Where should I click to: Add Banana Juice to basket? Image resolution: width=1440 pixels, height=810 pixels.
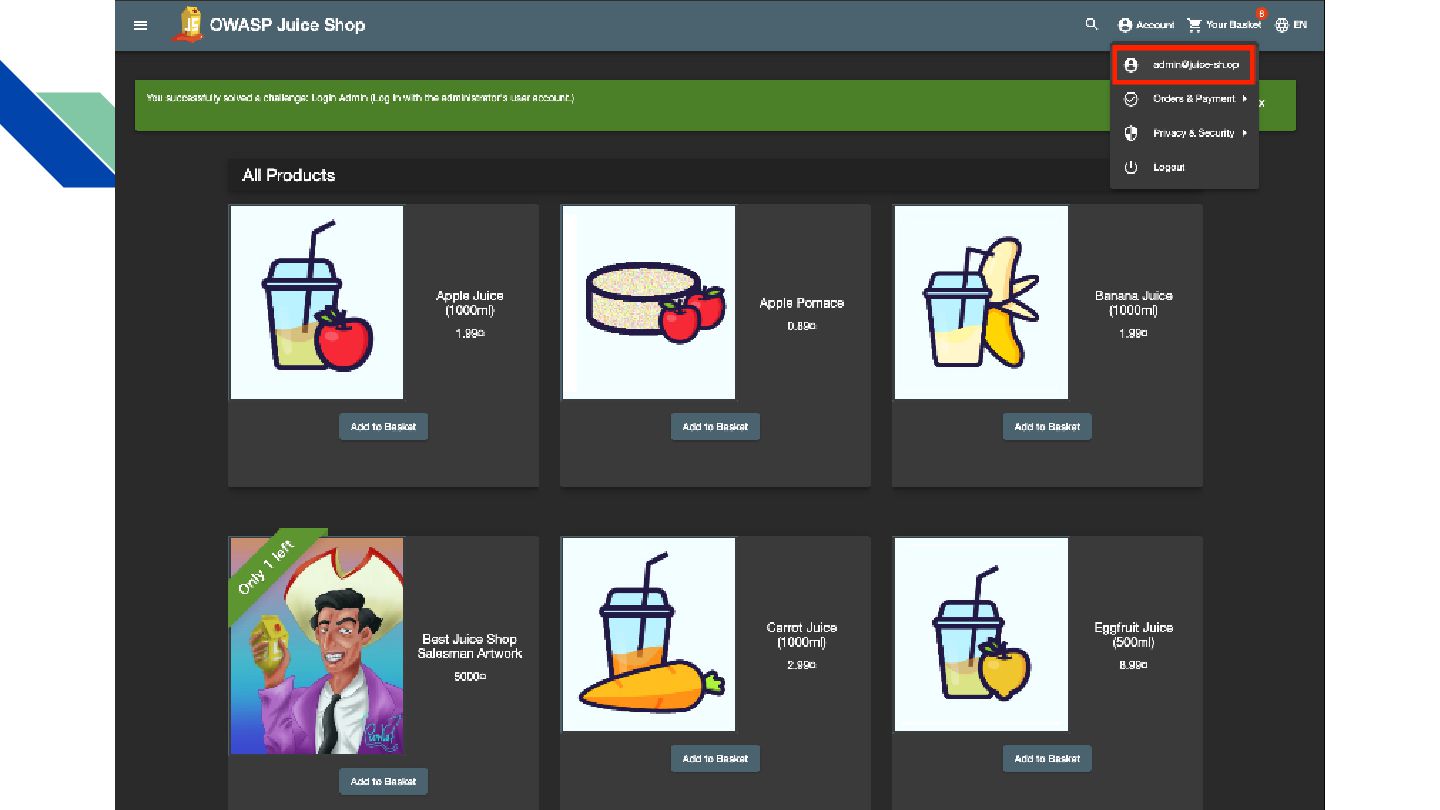pos(1047,427)
